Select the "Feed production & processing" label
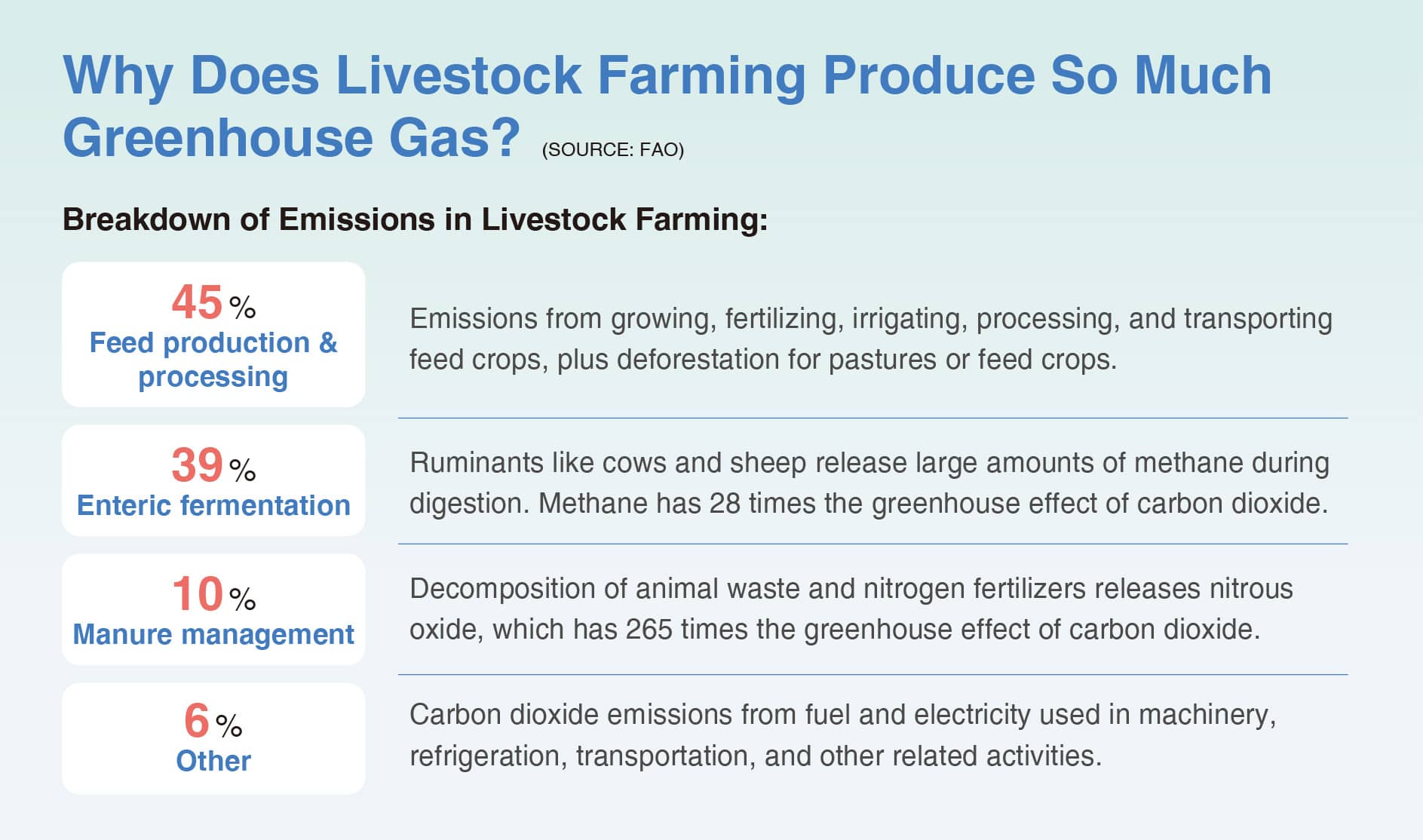Viewport: 1423px width, 840px height. click(213, 359)
